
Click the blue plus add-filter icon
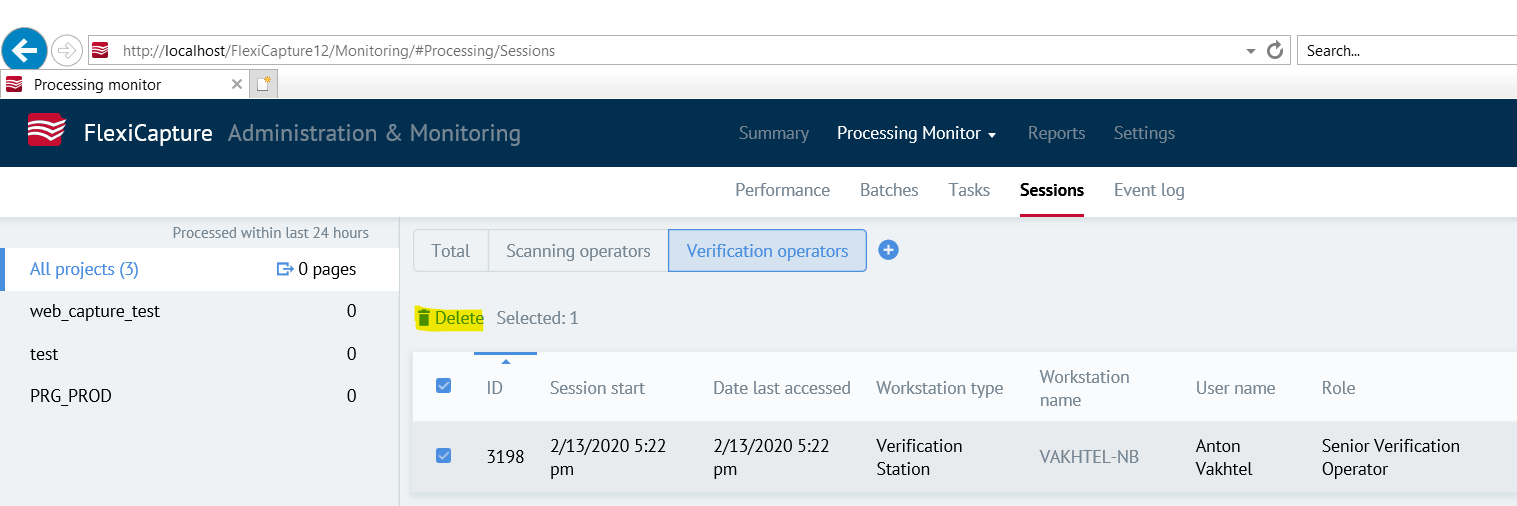(888, 250)
